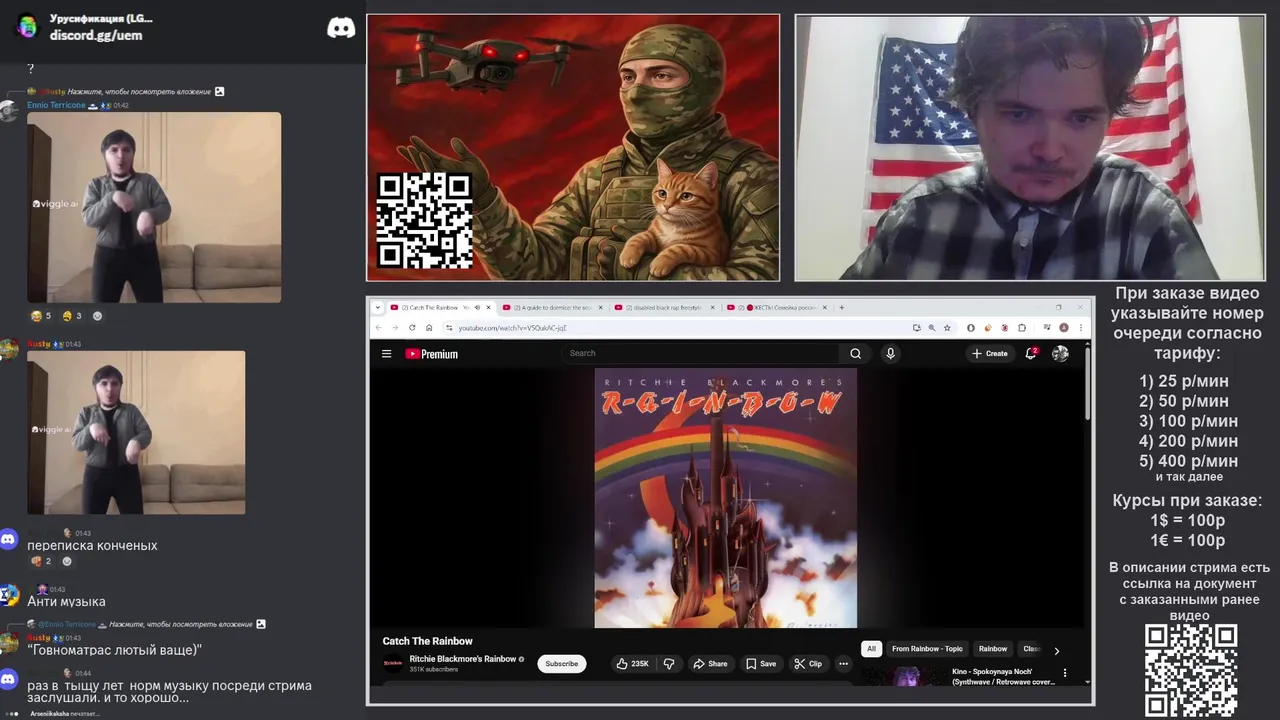1280x720 pixels.
Task: Click the browser address bar URL
Action: 513,328
